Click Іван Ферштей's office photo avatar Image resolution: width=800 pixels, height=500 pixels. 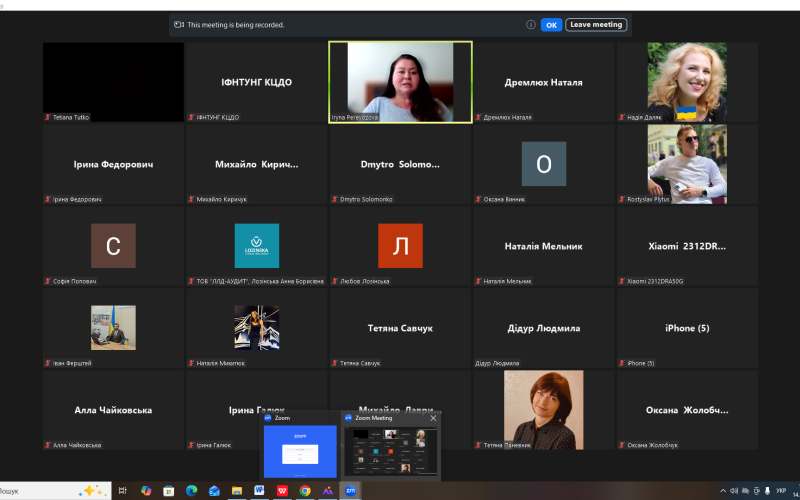coord(113,328)
